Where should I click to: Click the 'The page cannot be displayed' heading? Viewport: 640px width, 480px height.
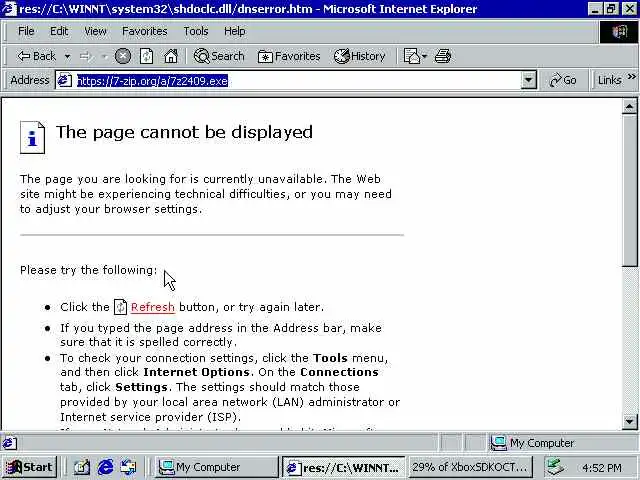click(184, 132)
